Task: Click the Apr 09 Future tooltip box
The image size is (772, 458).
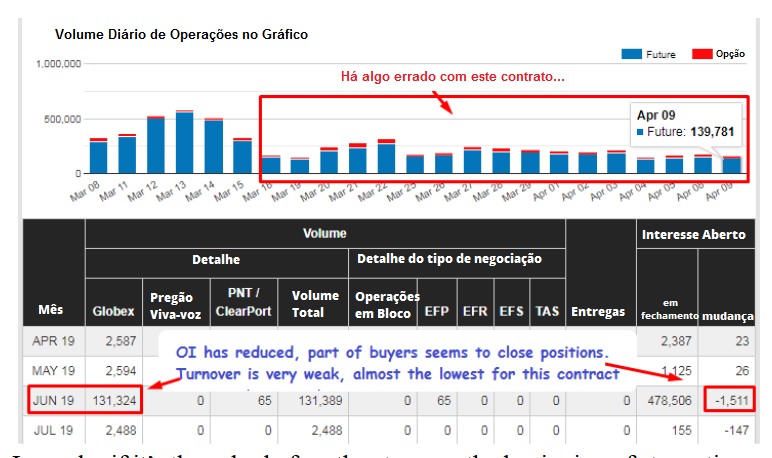Action: click(x=686, y=123)
